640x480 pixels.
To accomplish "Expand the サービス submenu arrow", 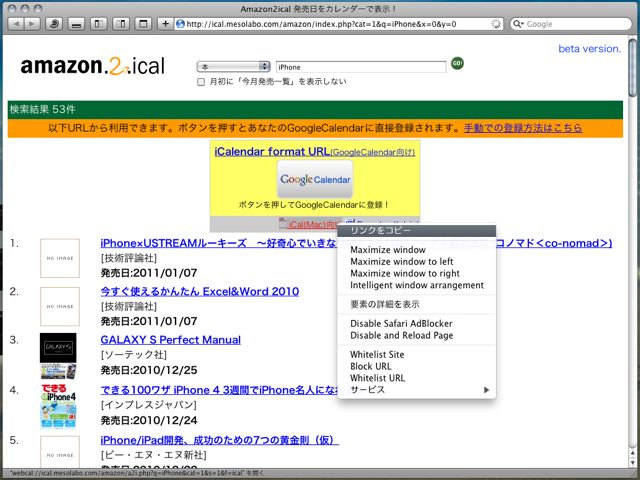I will point(486,390).
